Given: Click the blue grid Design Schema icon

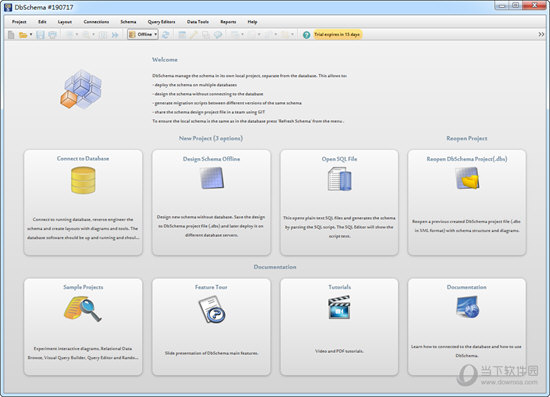Looking at the screenshot, I should tap(212, 178).
